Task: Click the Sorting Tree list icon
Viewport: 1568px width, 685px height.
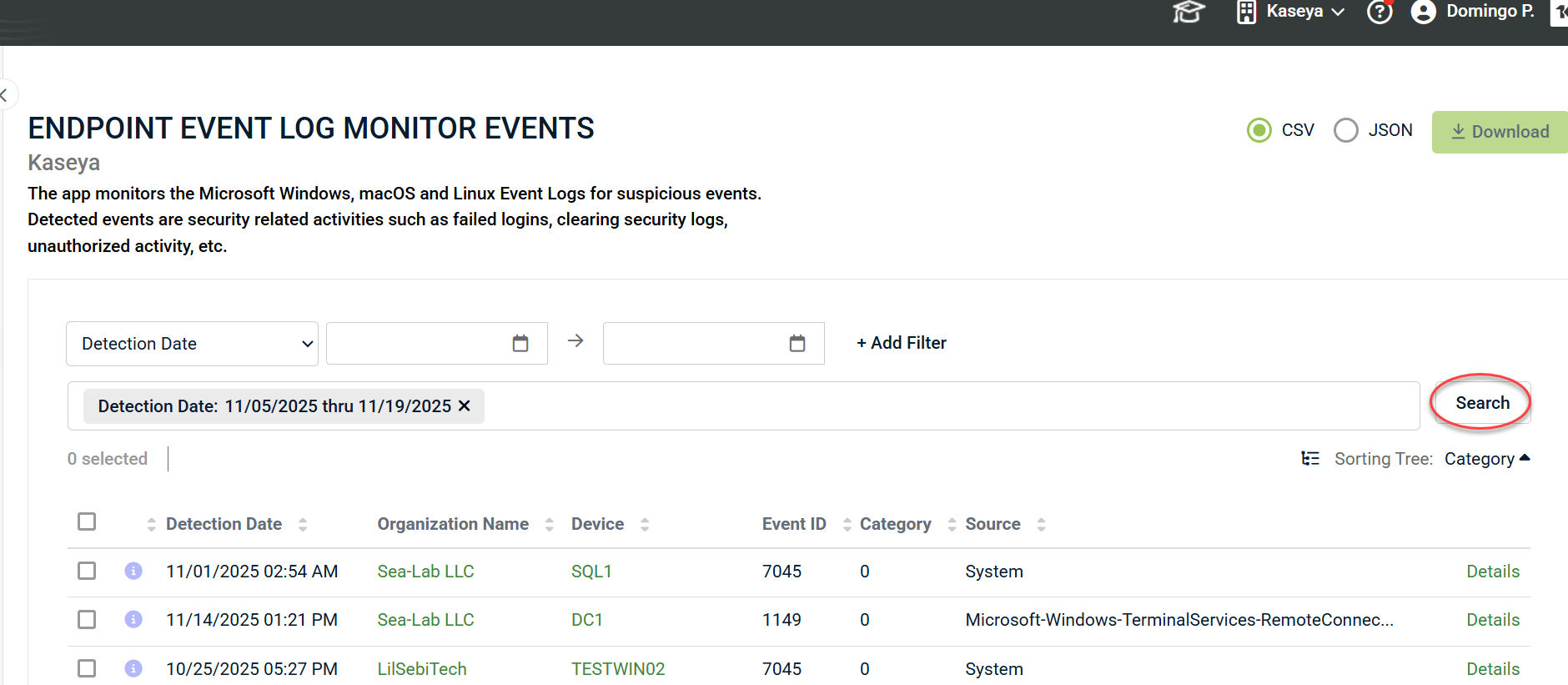Action: coord(1310,459)
